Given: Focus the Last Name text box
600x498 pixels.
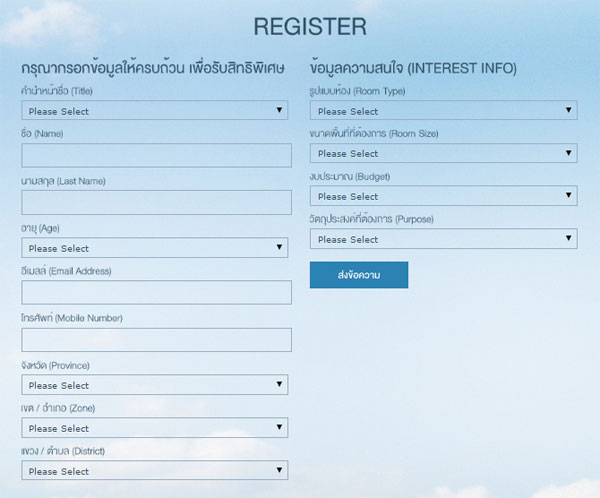Looking at the screenshot, I should (x=155, y=202).
